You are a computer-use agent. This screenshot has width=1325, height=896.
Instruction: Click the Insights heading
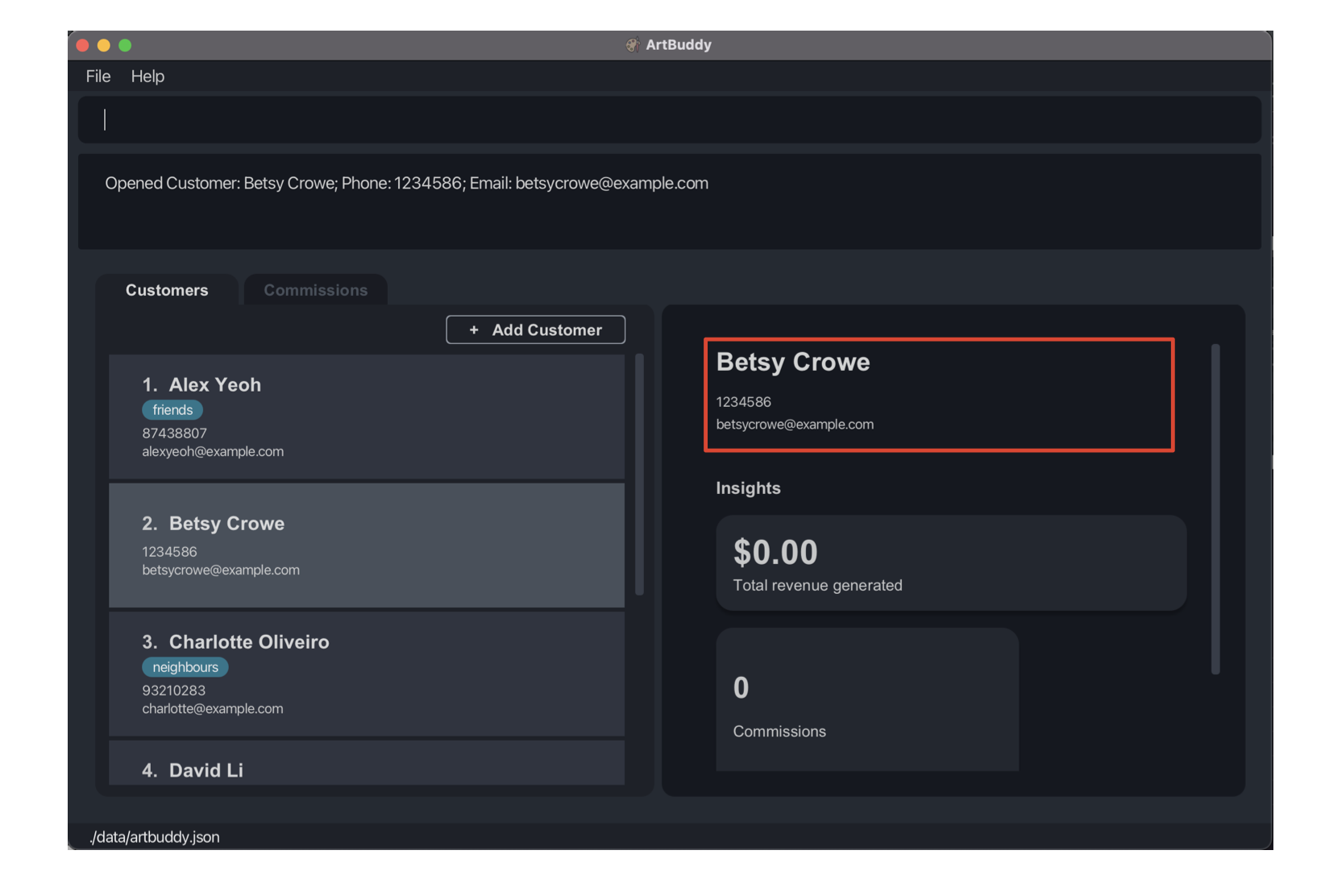coord(748,488)
